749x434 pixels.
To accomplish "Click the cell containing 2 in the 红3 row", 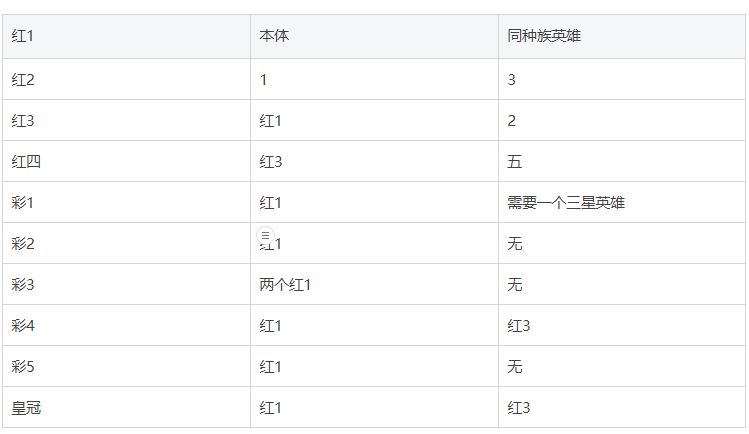I will [512, 121].
